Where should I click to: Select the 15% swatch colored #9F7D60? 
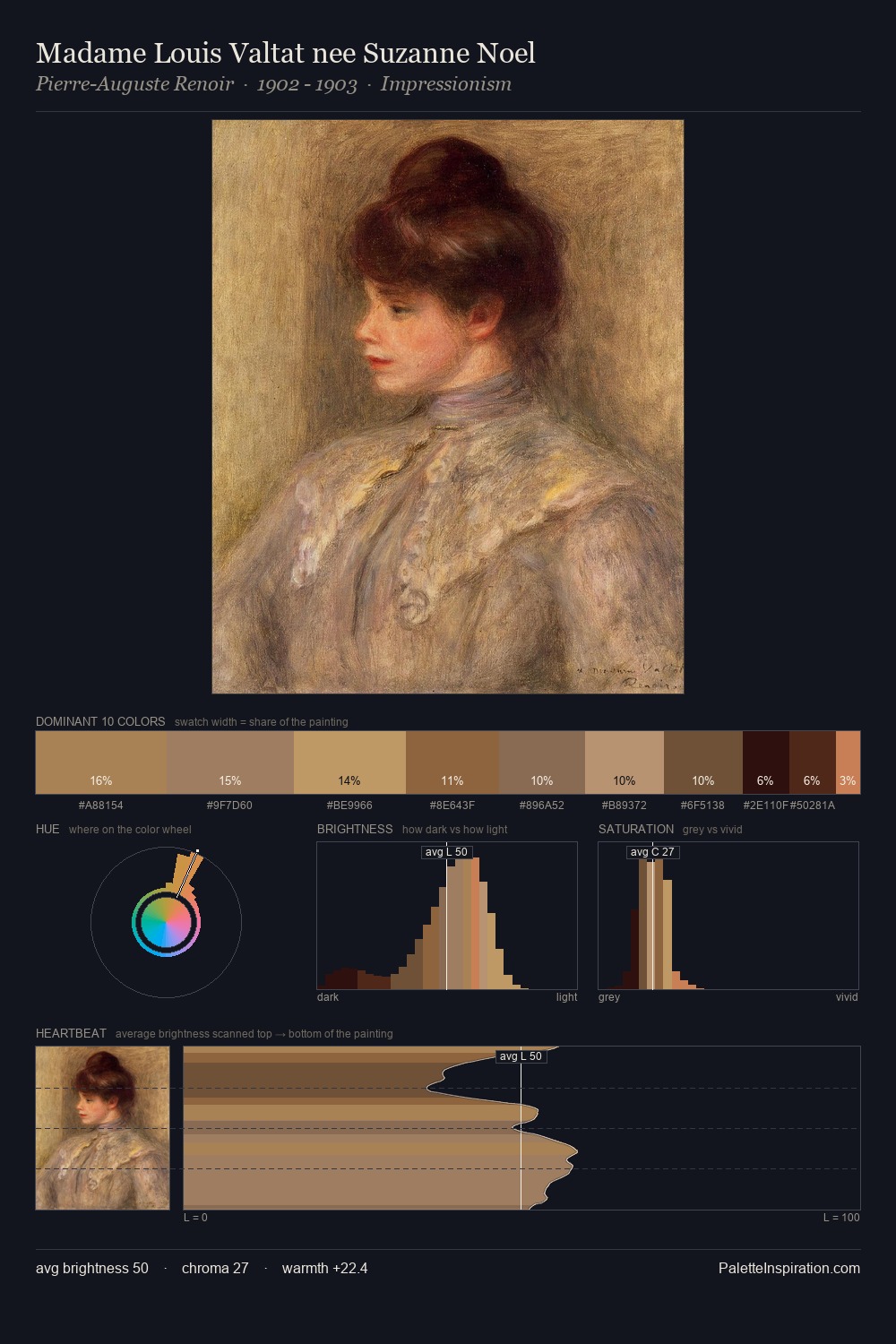230,762
